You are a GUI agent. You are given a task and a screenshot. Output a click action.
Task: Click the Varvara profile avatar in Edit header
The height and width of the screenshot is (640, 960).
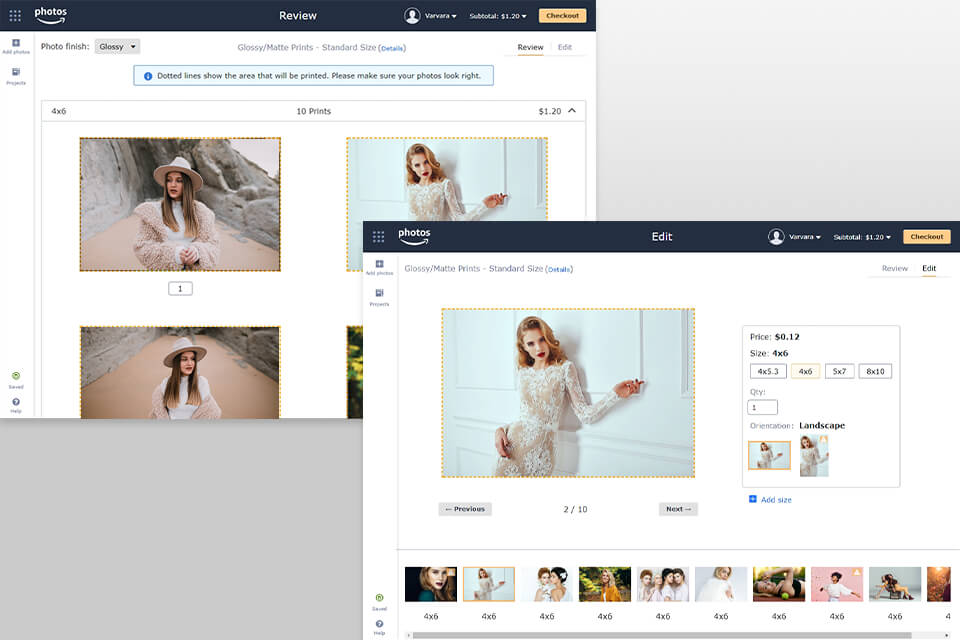coord(776,237)
